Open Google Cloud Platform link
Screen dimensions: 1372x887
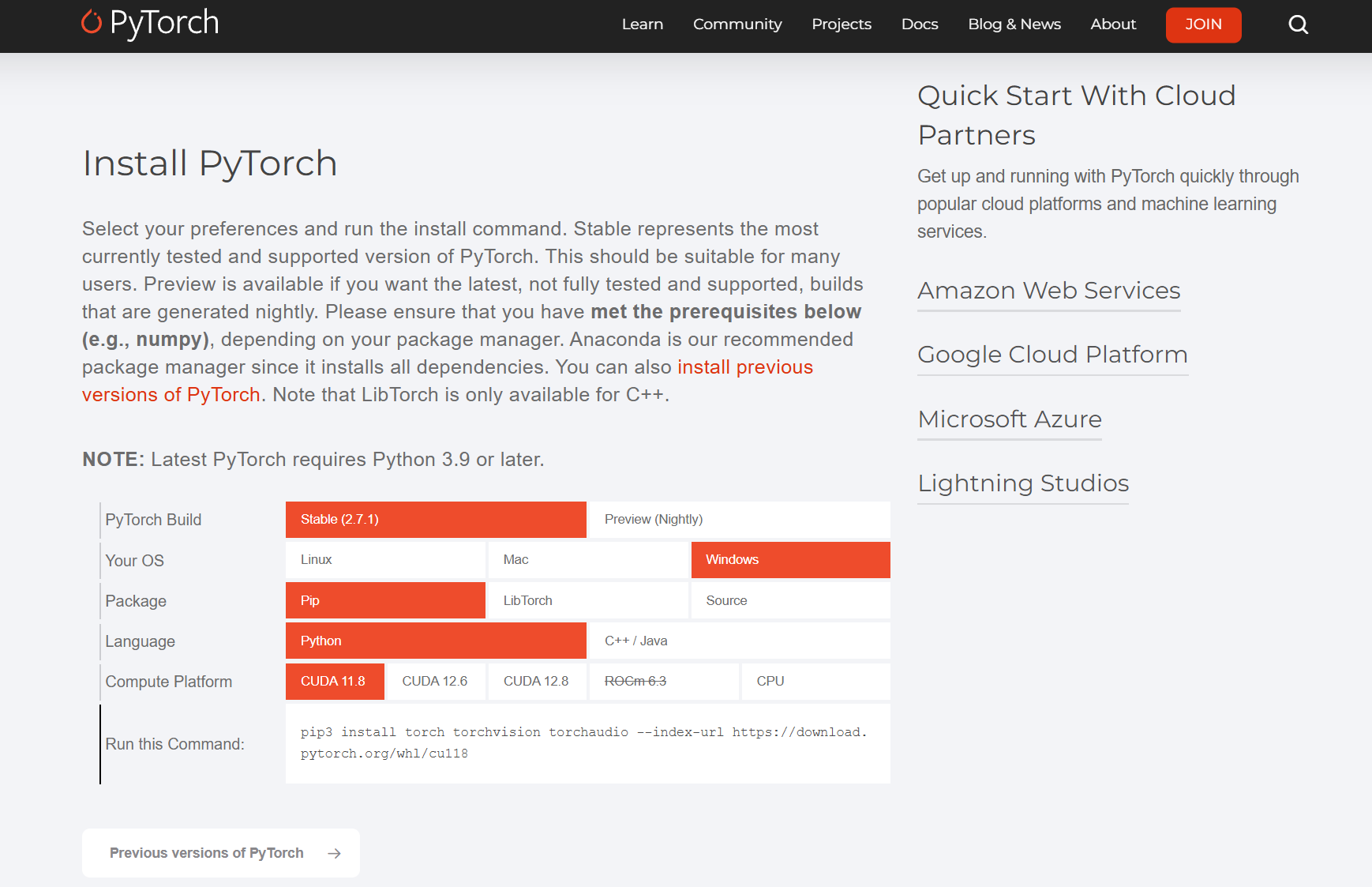1052,355
